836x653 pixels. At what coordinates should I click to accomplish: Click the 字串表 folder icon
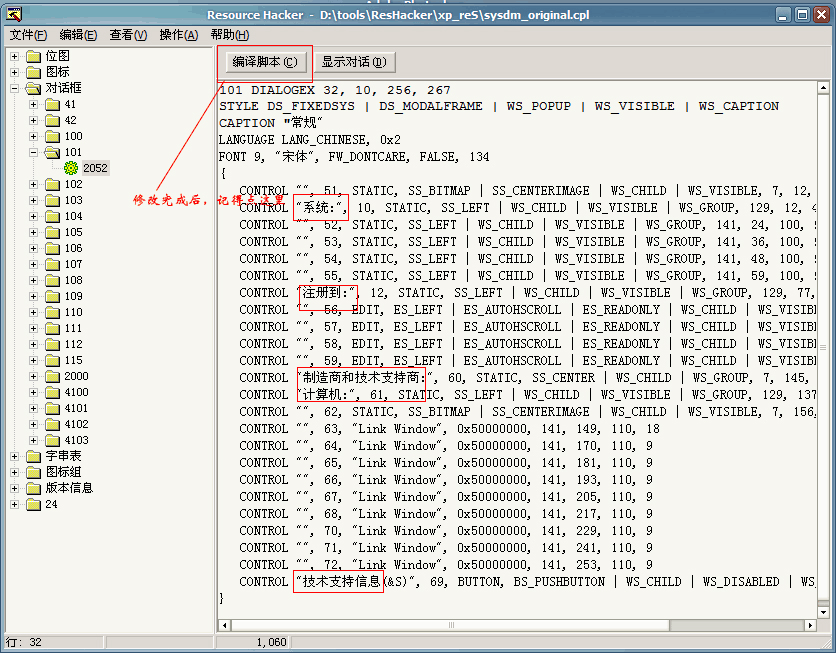coord(34,456)
